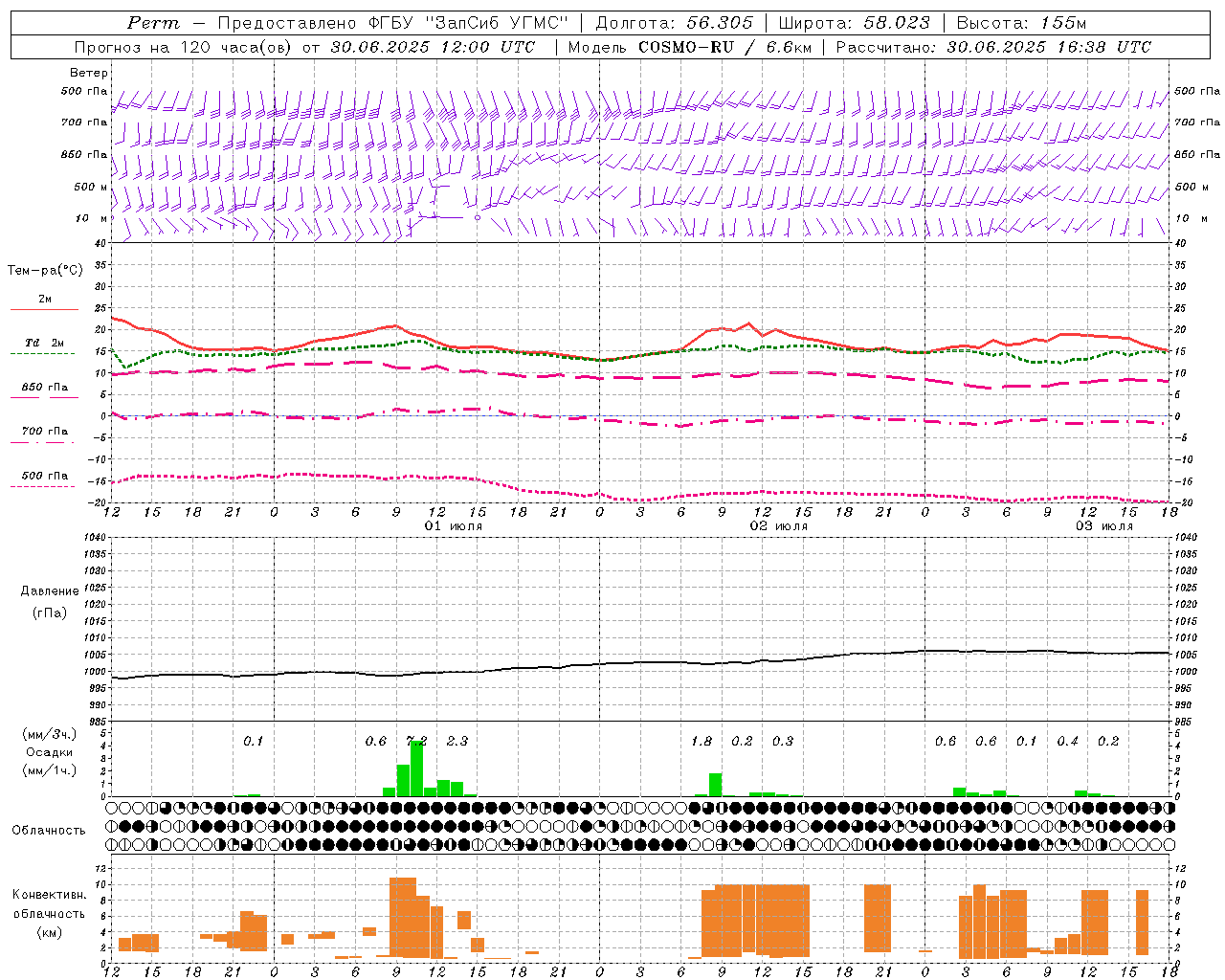Screen dimensions: 1225x980
Task: Click the station name "Perm" in the header
Action: tap(153, 23)
